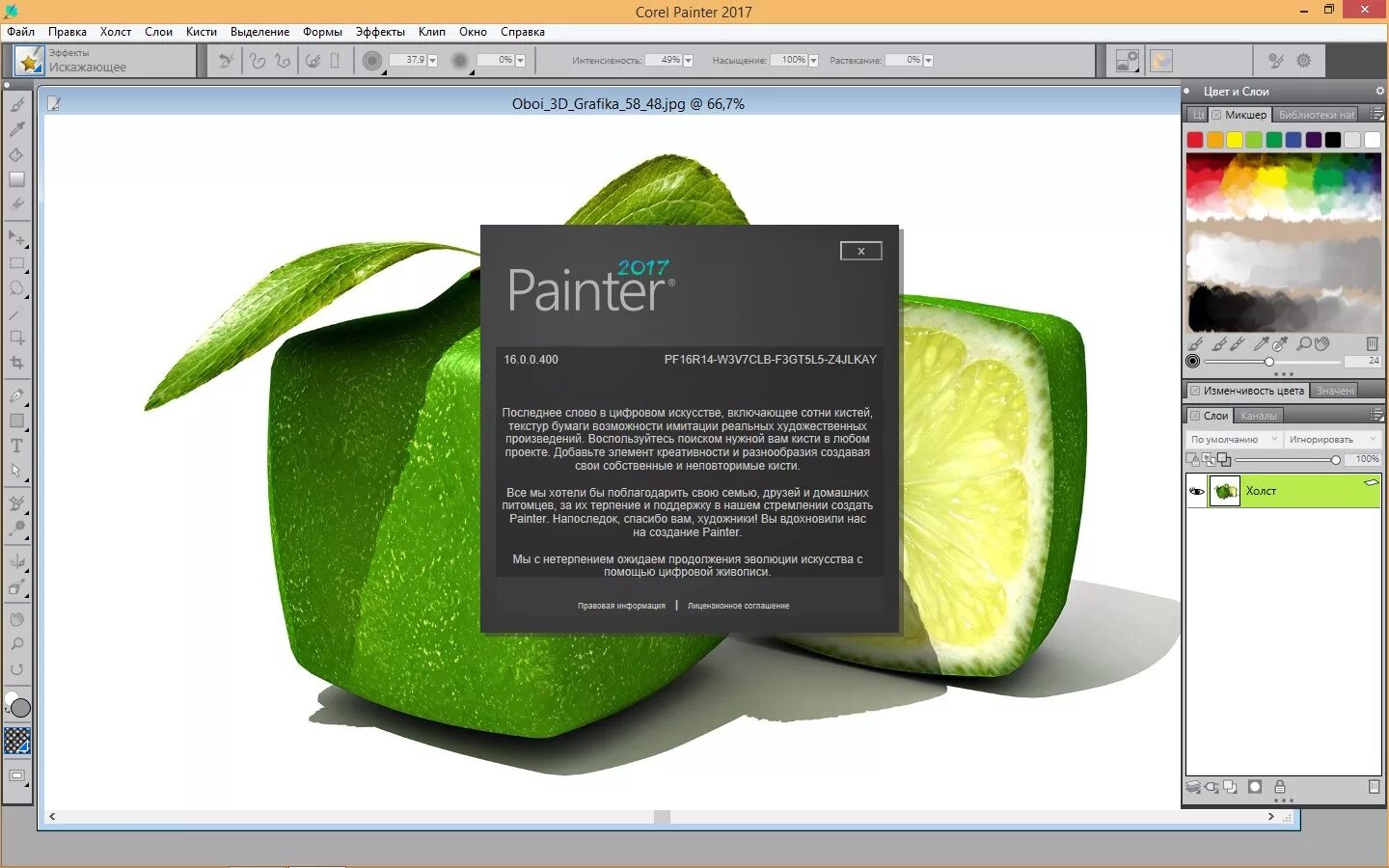
Task: Open the Холст menu
Action: (116, 32)
